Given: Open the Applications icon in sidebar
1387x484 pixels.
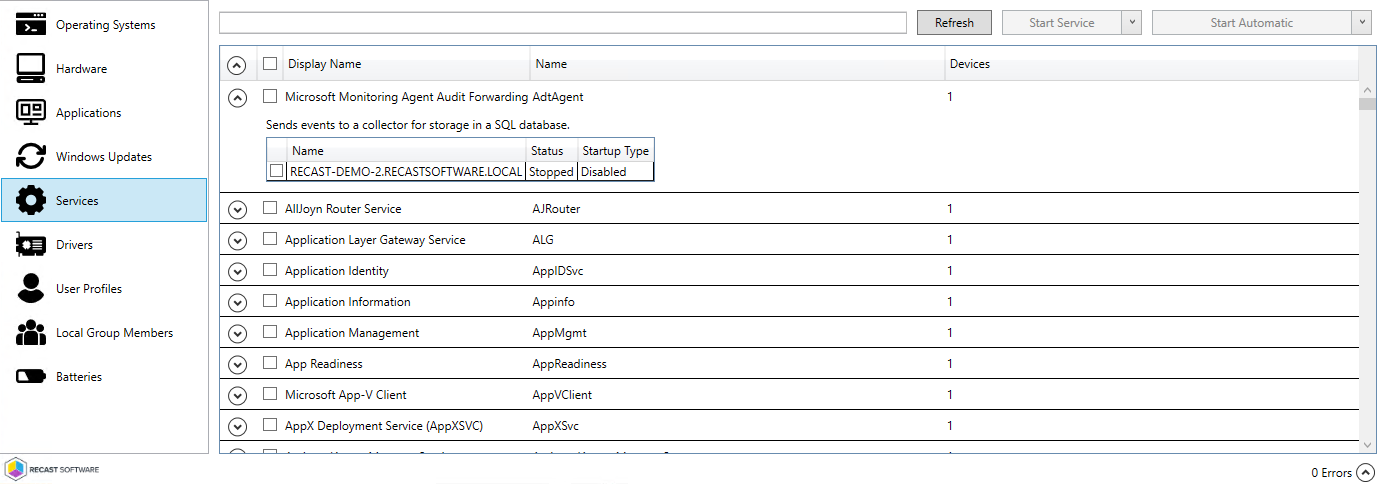Looking at the screenshot, I should point(31,112).
